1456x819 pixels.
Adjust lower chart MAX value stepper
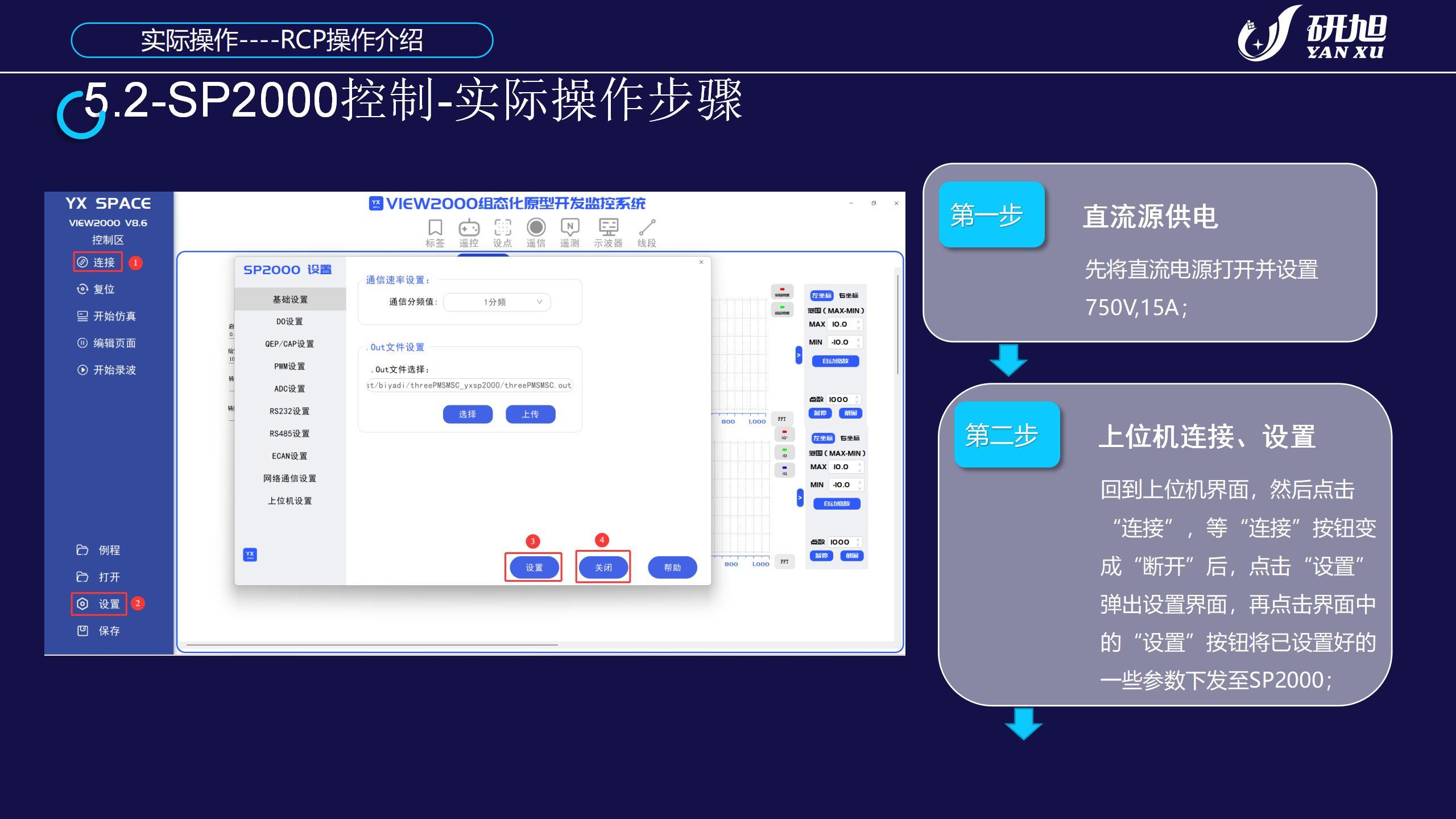tap(860, 467)
